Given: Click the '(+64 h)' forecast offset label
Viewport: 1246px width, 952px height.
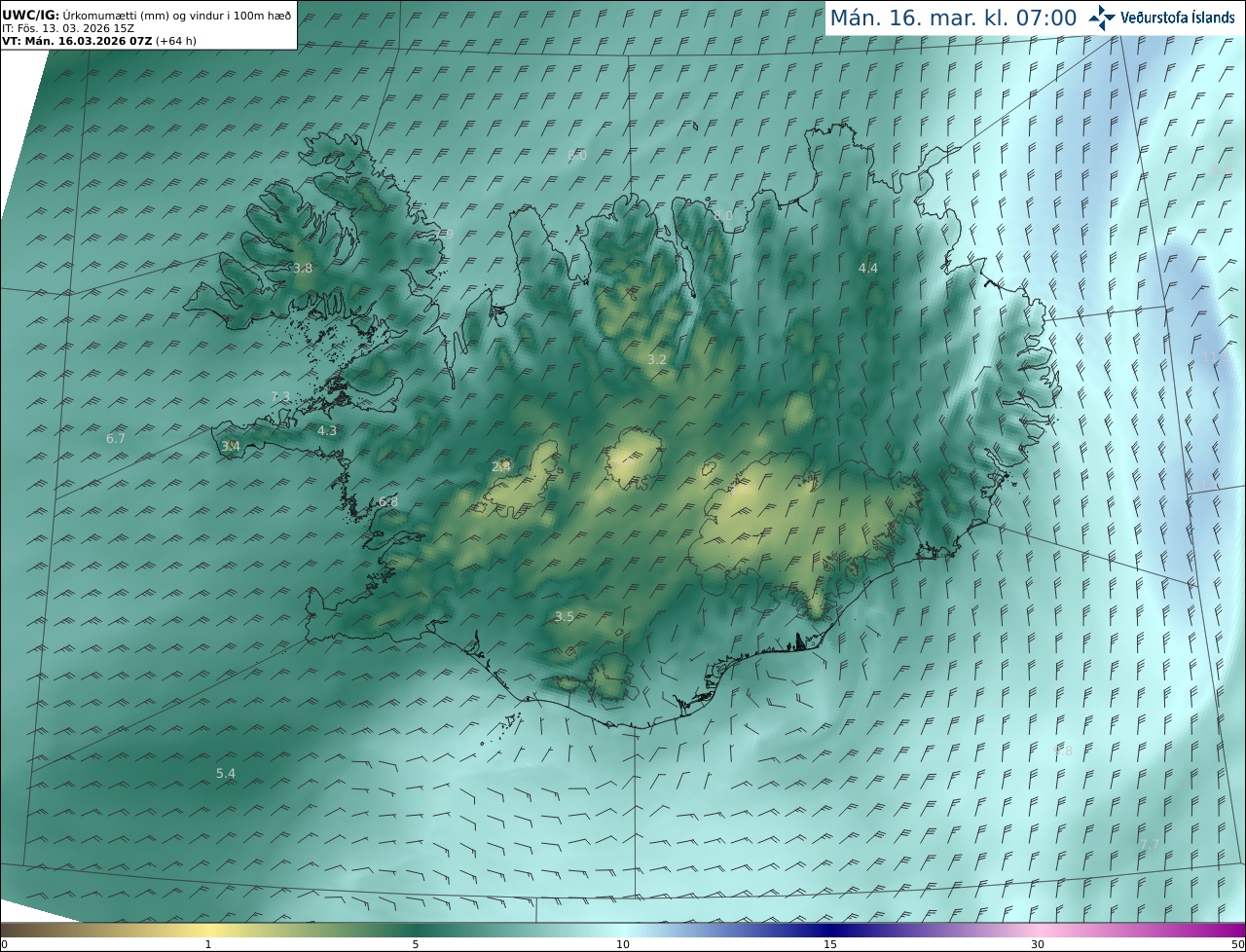Looking at the screenshot, I should pyautogui.click(x=176, y=41).
